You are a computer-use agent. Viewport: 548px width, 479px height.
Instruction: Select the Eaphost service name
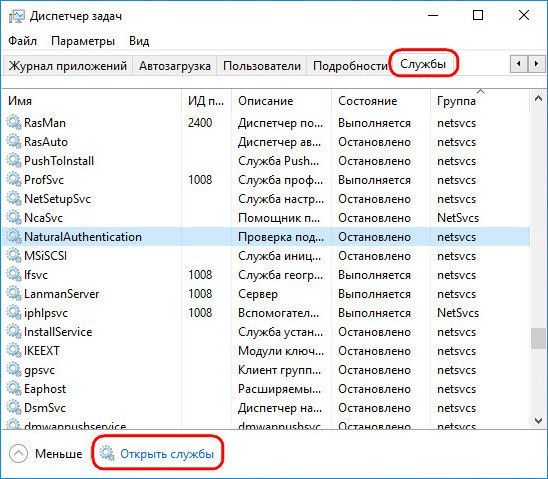45,389
